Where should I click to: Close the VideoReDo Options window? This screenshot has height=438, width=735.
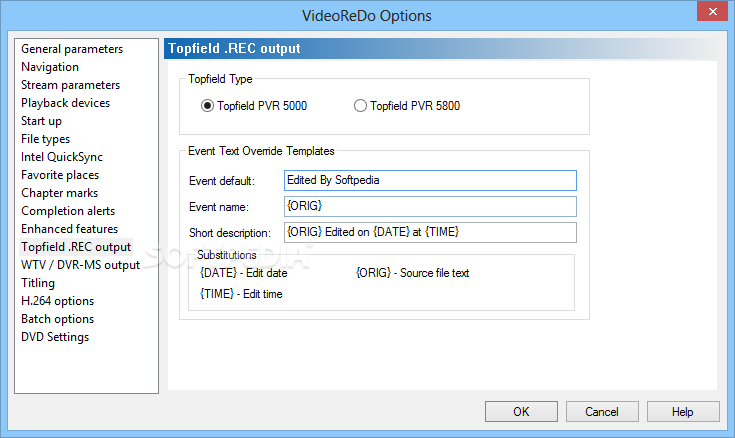[712, 14]
